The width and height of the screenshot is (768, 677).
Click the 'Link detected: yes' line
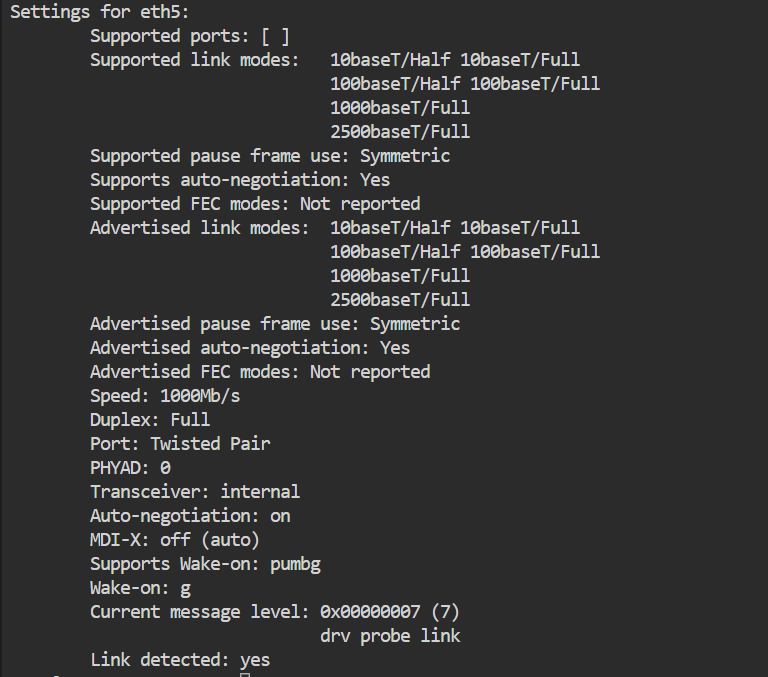[x=180, y=660]
